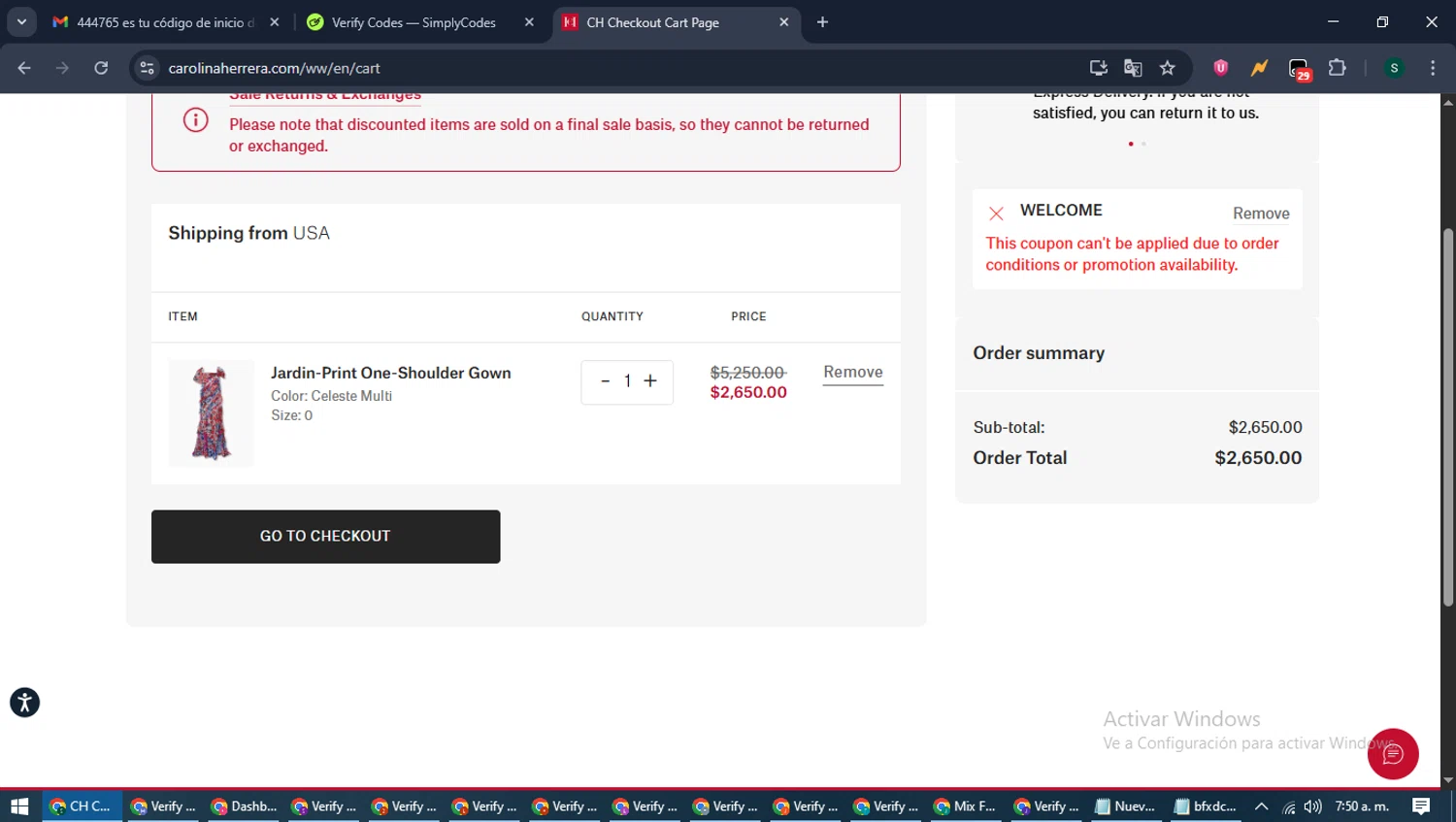Image resolution: width=1456 pixels, height=822 pixels.
Task: Reload the cart page
Action: pyautogui.click(x=101, y=68)
